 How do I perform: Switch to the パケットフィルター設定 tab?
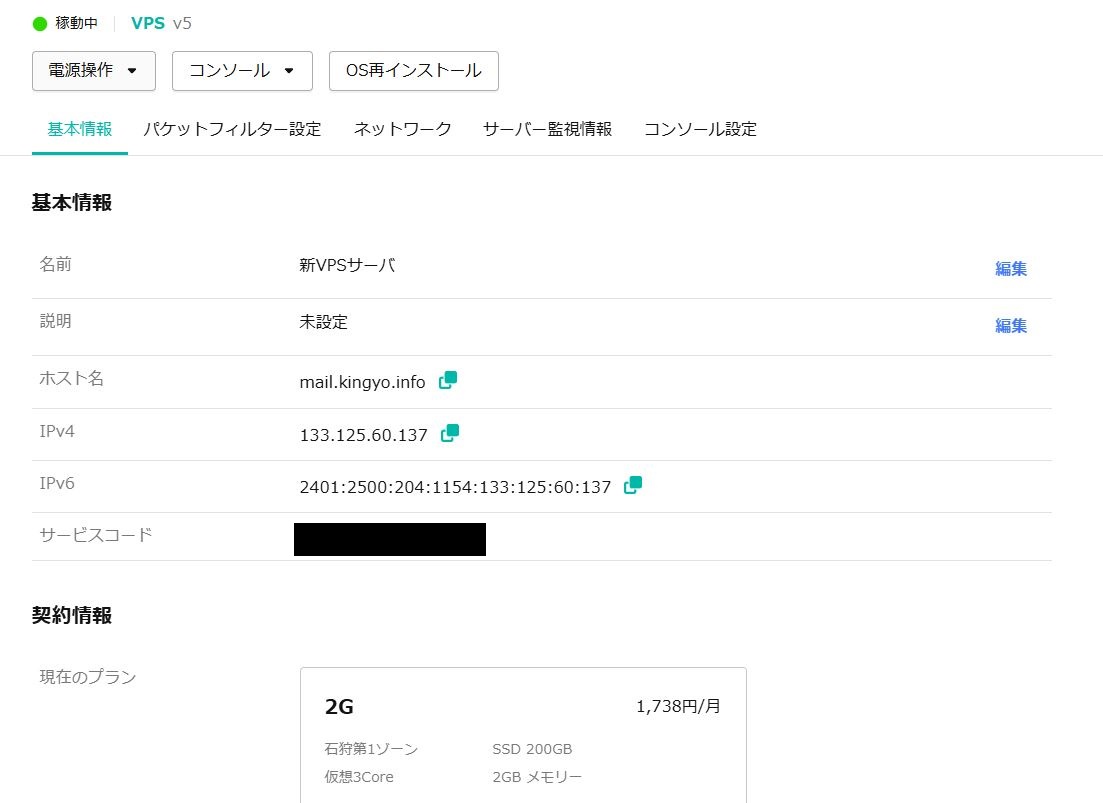pyautogui.click(x=232, y=129)
